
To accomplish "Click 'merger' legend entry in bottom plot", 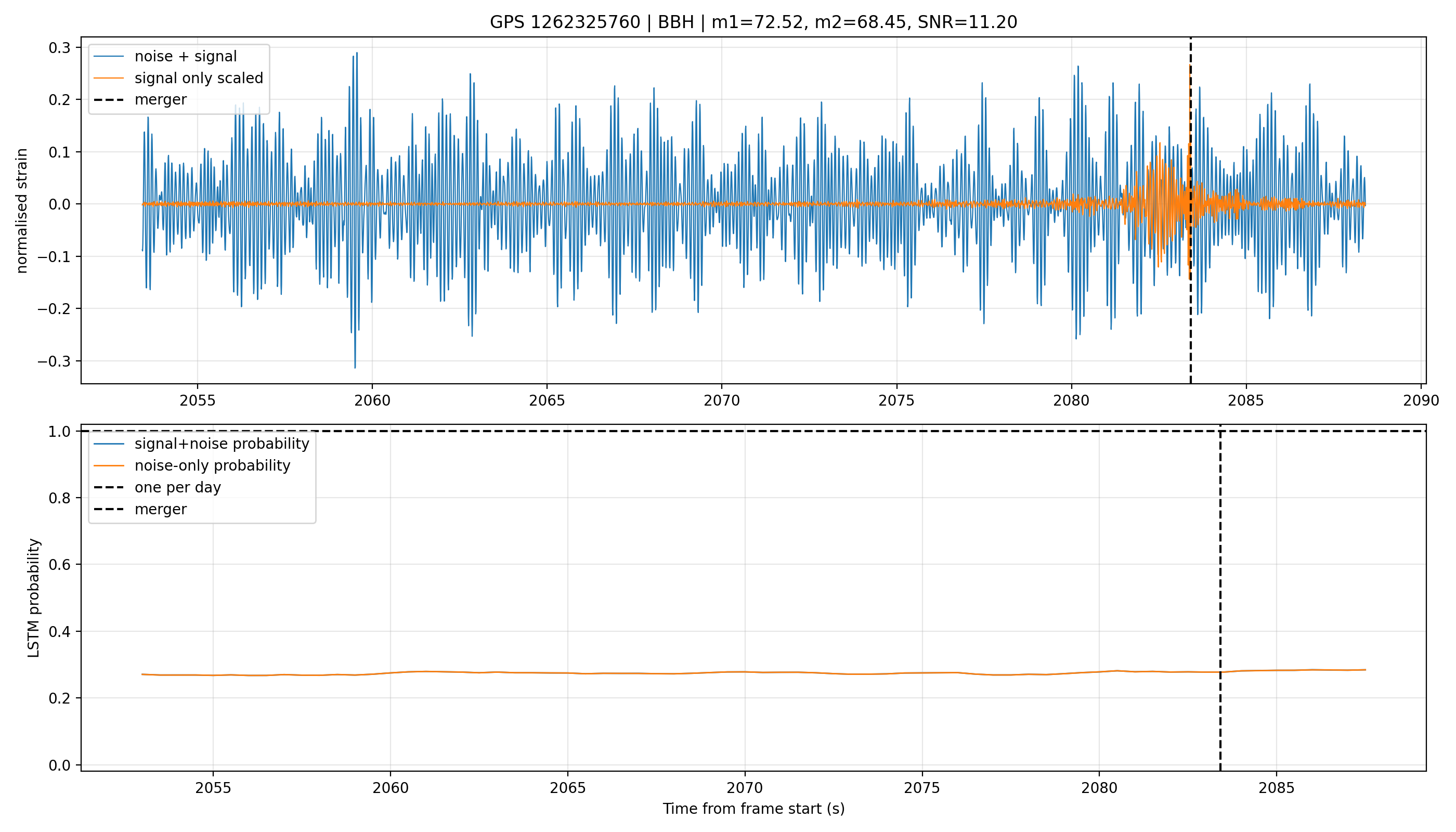I will [x=161, y=509].
